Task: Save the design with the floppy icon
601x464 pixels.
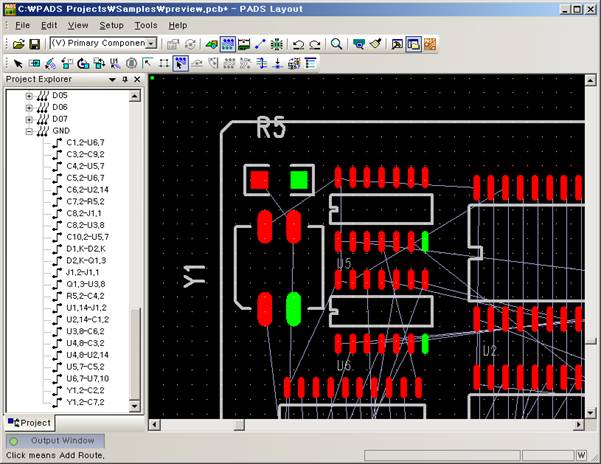Action: (34, 44)
